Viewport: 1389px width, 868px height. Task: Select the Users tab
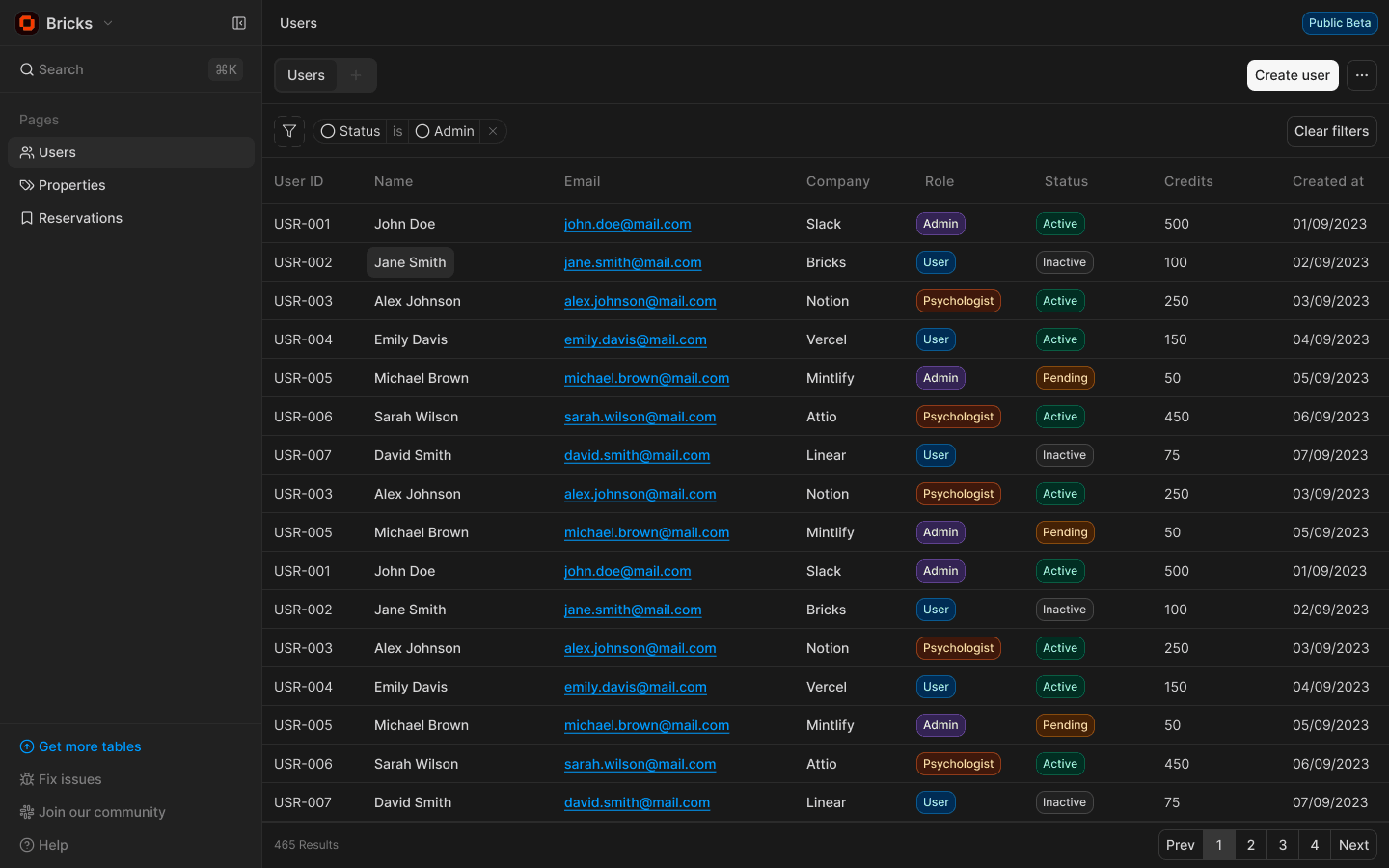click(x=306, y=75)
